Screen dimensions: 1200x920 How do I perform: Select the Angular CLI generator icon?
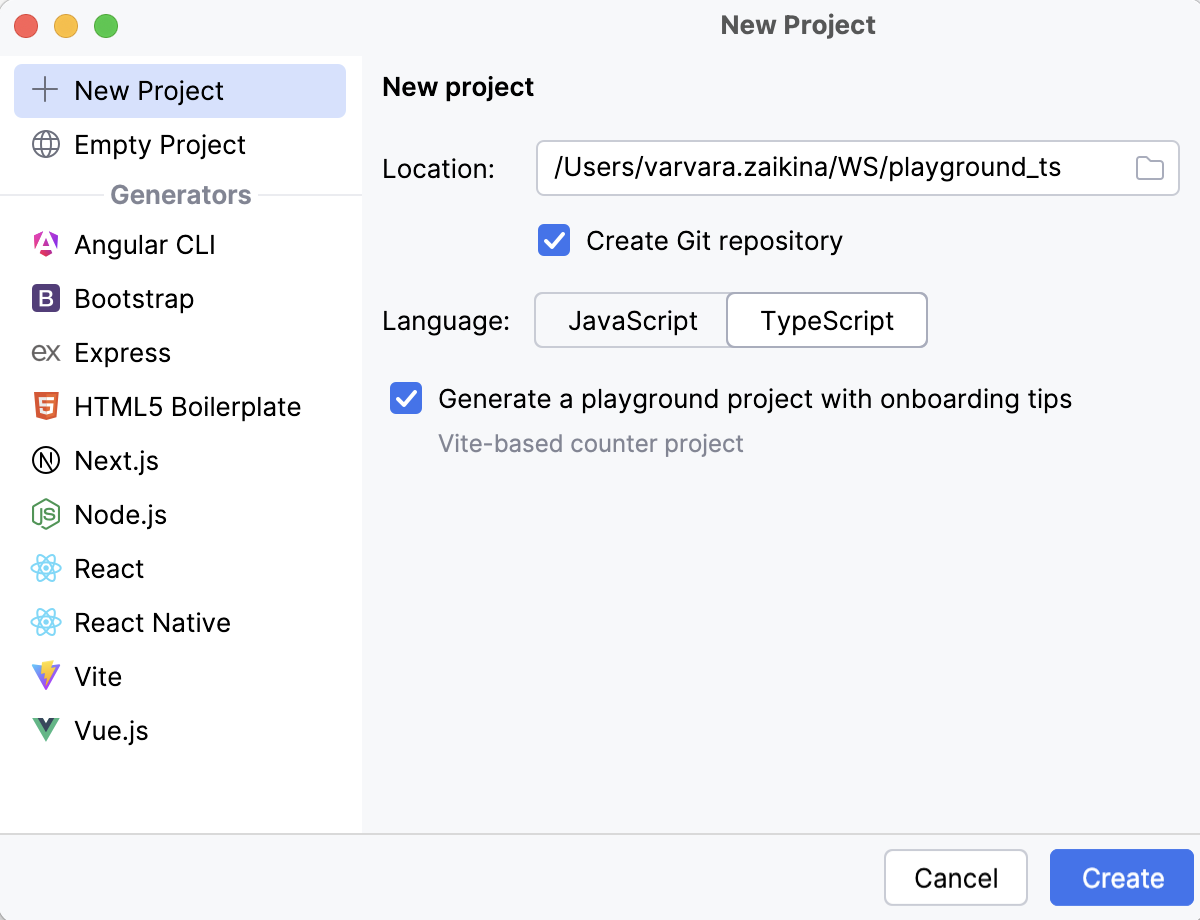point(44,244)
